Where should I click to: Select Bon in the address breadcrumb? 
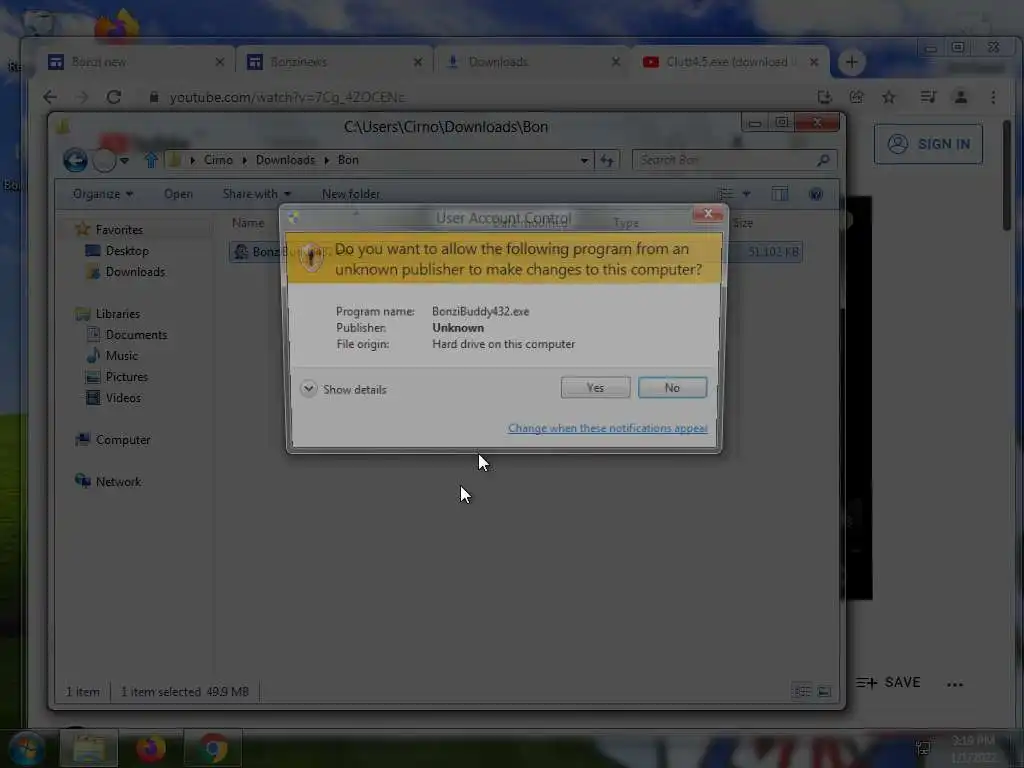pos(348,160)
